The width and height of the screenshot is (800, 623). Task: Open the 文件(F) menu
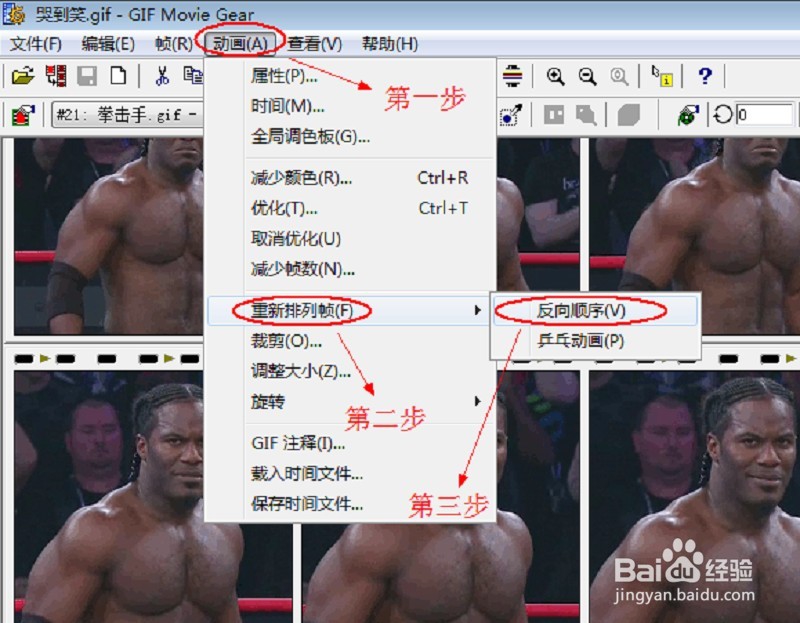tap(36, 44)
